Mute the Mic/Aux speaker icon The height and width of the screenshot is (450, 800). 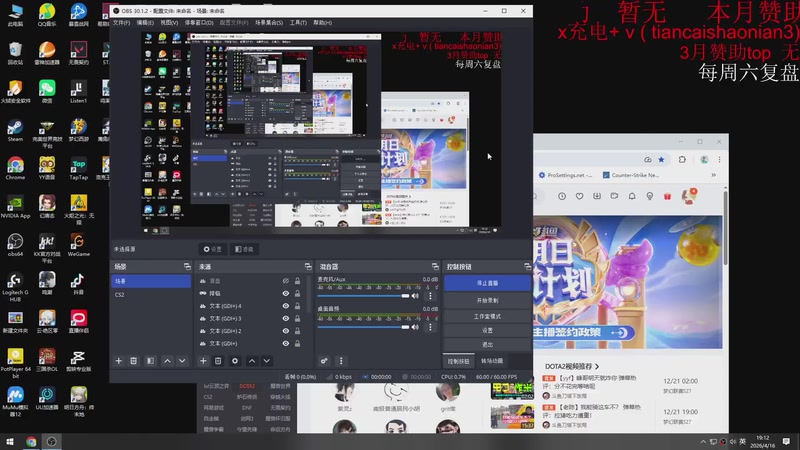(415, 296)
